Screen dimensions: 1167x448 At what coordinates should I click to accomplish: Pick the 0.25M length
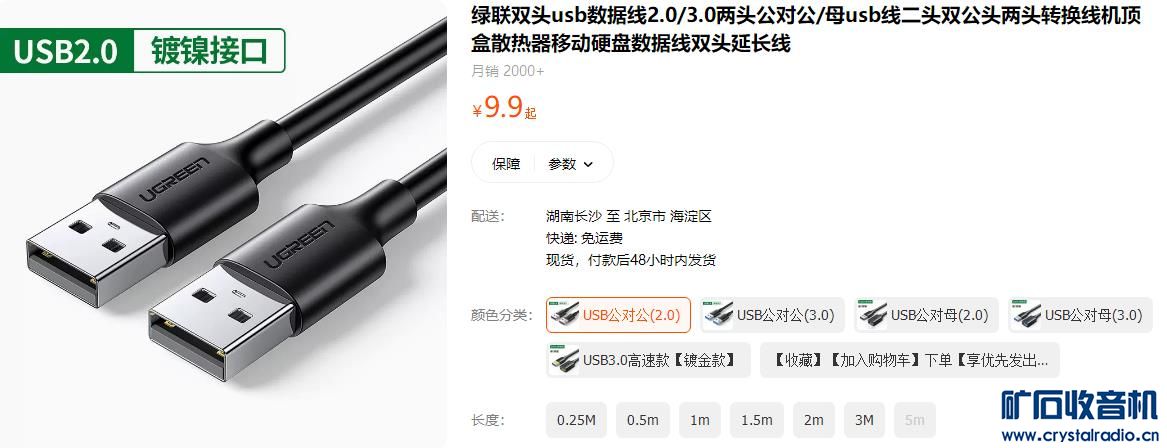click(576, 420)
